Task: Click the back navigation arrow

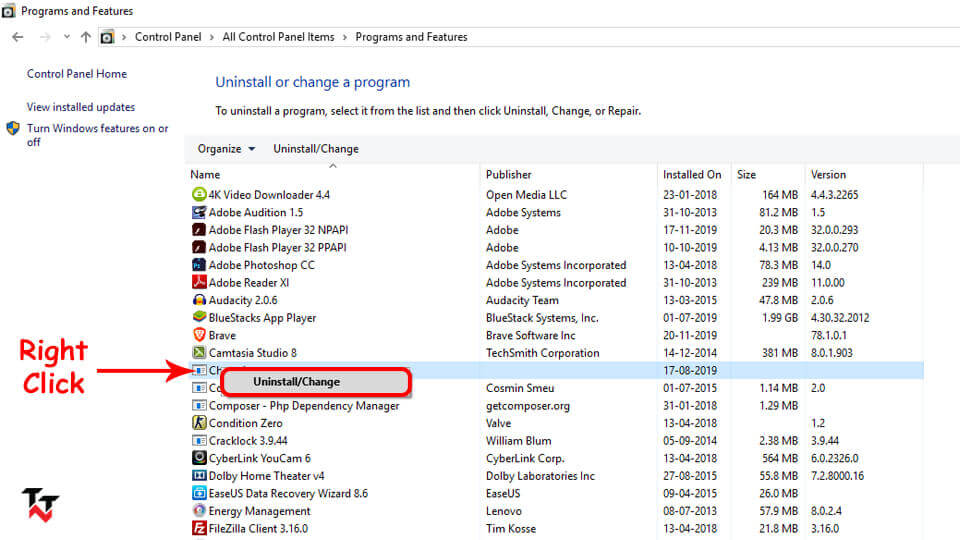Action: [18, 37]
